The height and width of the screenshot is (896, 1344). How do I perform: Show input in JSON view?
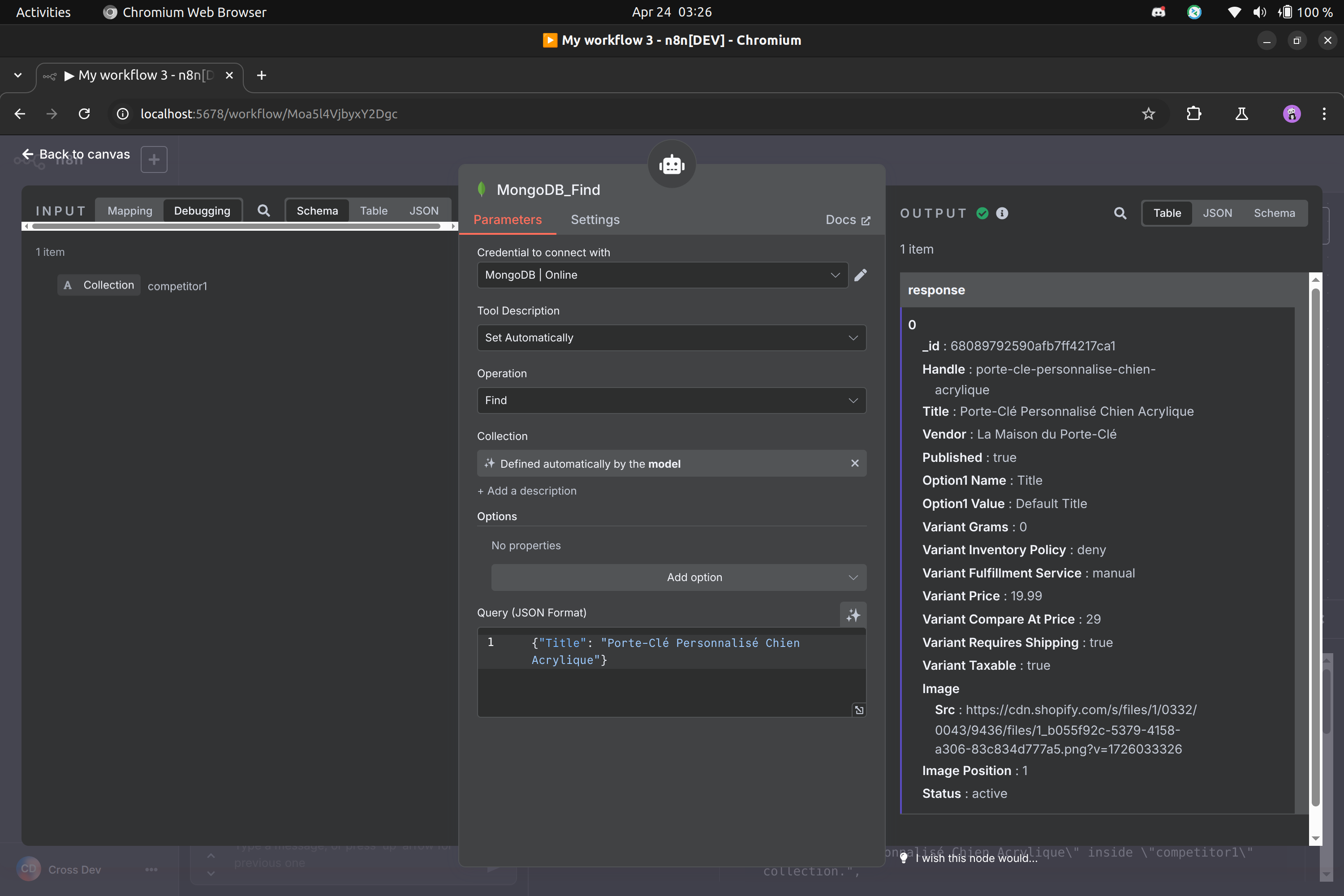424,210
